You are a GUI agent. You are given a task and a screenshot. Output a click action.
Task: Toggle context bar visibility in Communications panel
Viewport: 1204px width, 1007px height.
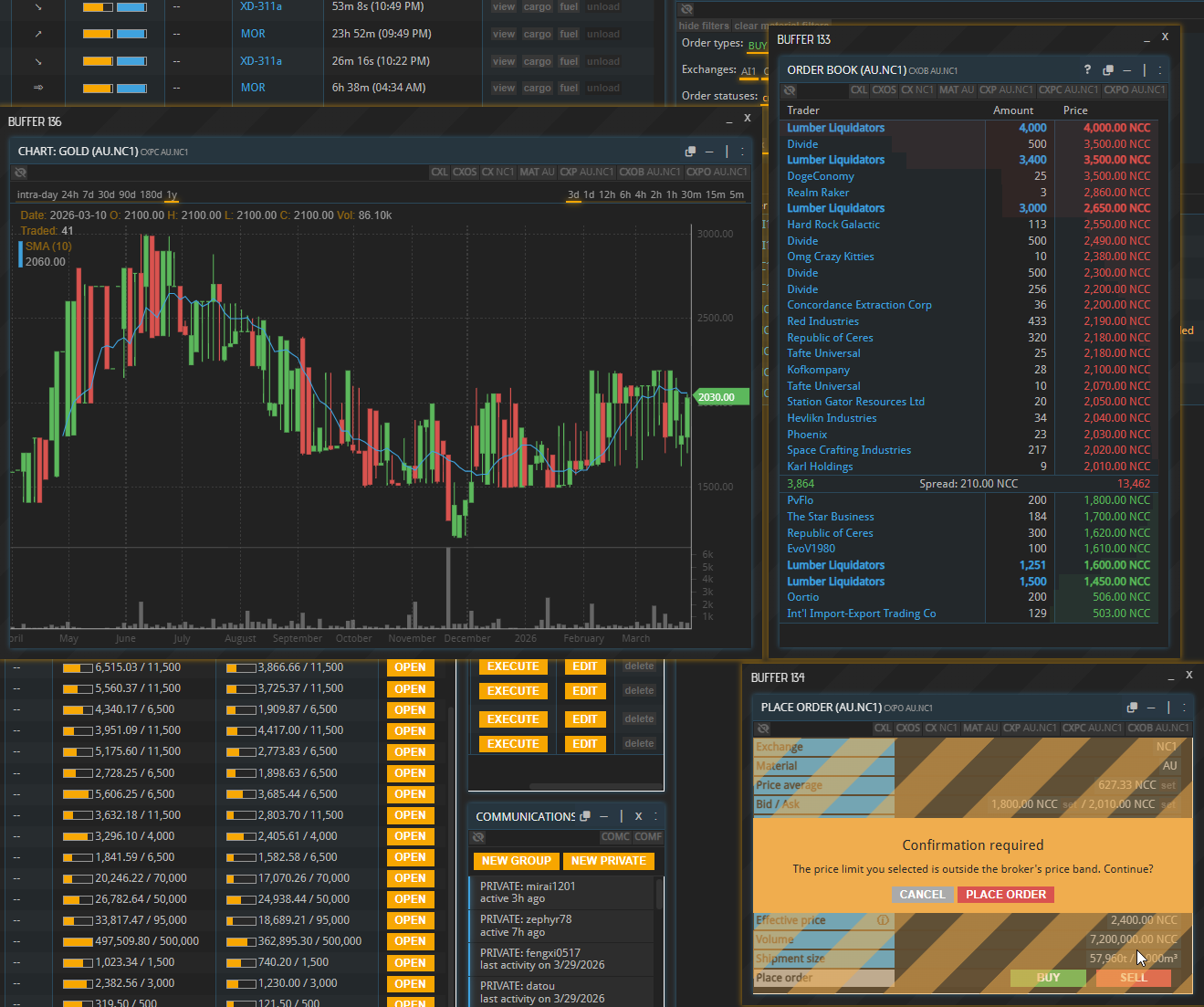(478, 837)
